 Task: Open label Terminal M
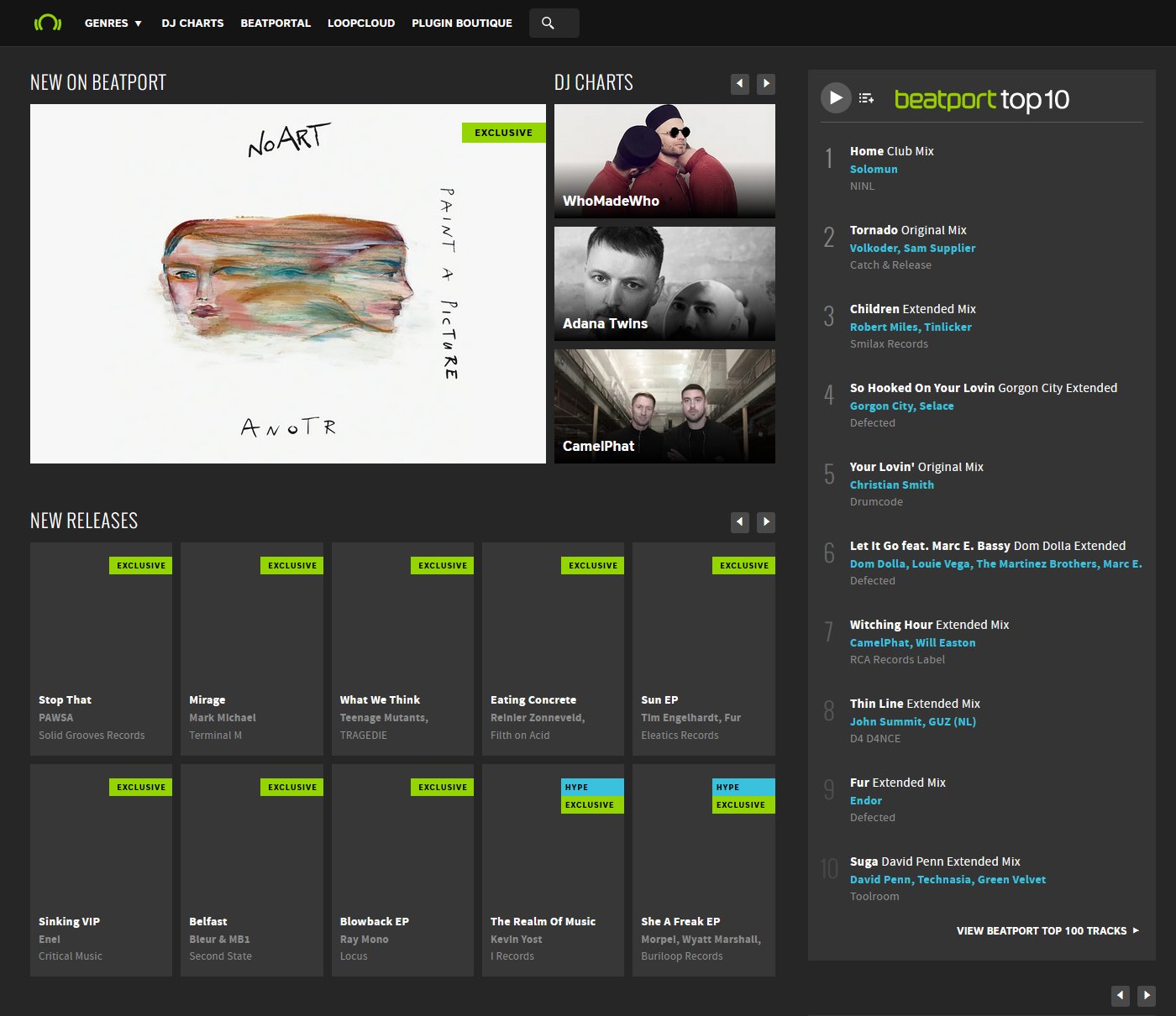pyautogui.click(x=215, y=735)
